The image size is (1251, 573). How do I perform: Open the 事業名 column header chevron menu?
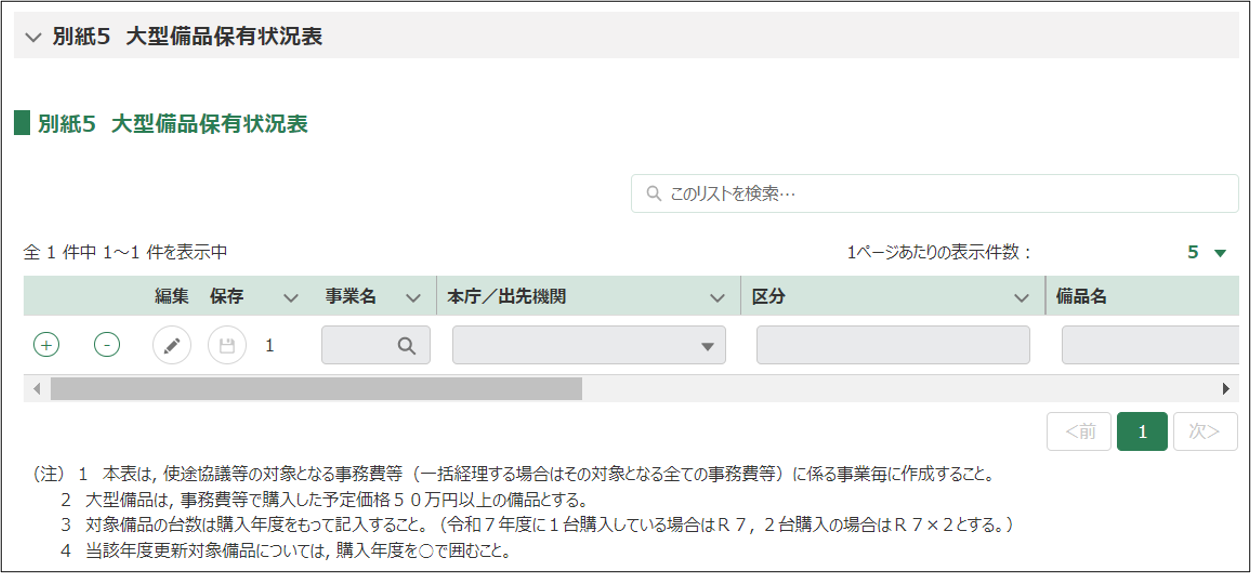413,297
